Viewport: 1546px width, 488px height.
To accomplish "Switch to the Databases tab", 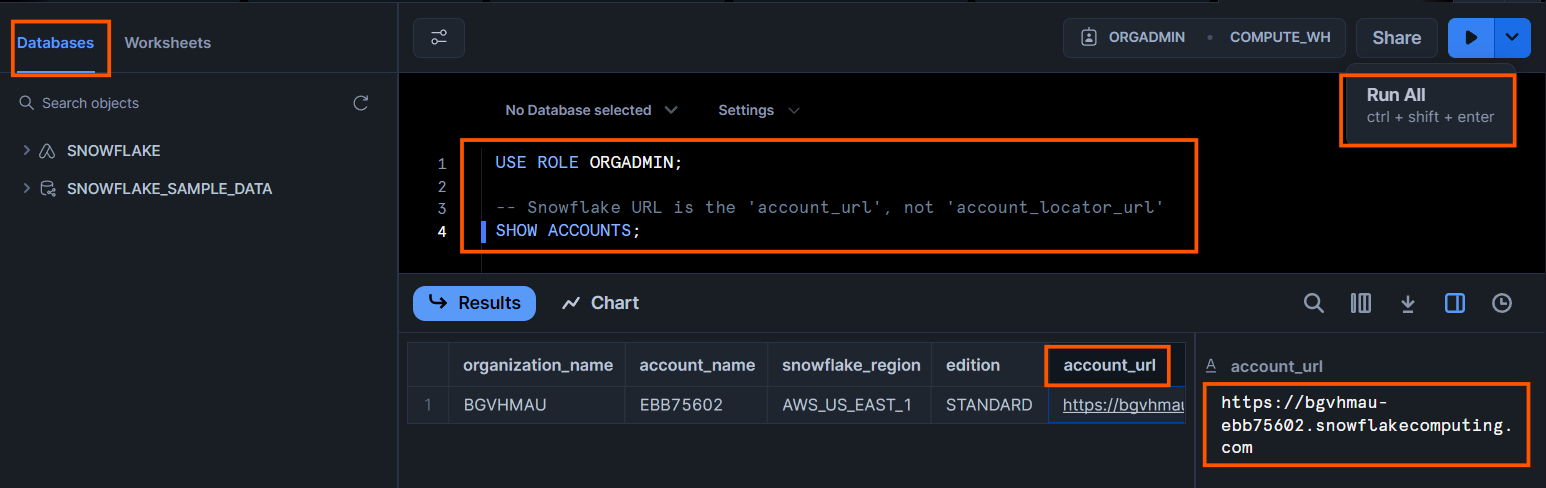I will coord(55,43).
